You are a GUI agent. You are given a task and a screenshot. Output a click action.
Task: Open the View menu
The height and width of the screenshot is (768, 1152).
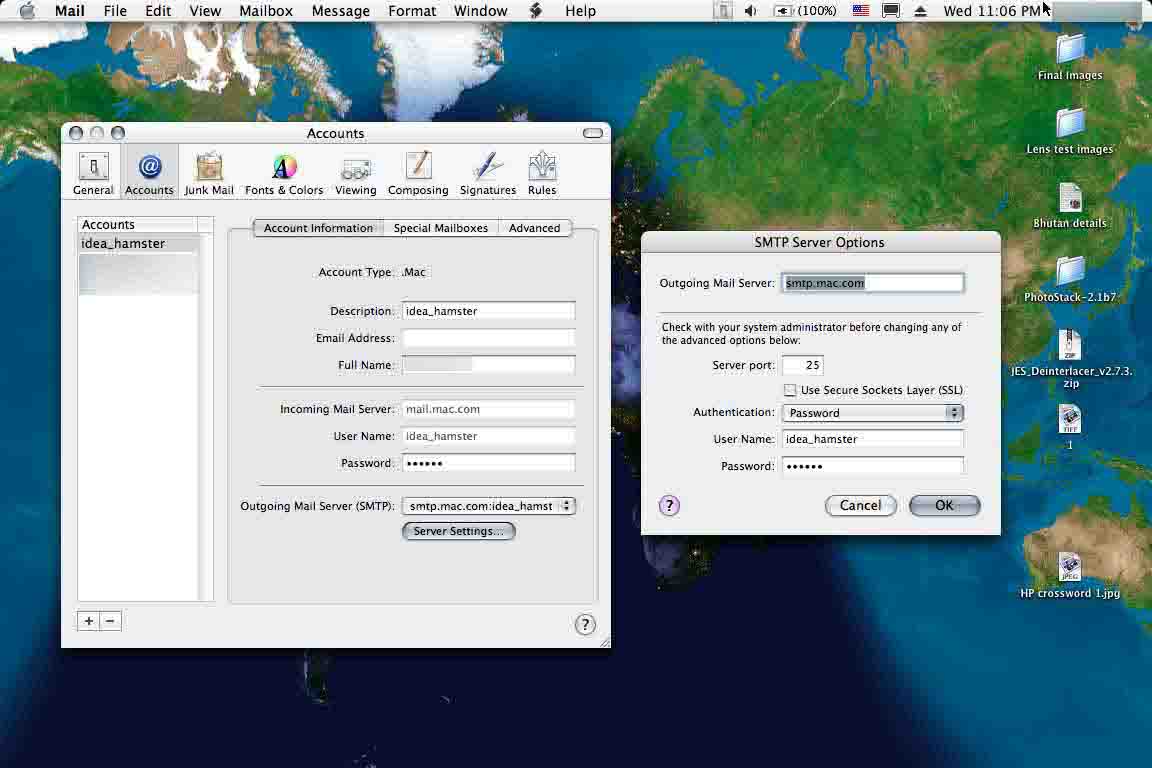(205, 11)
